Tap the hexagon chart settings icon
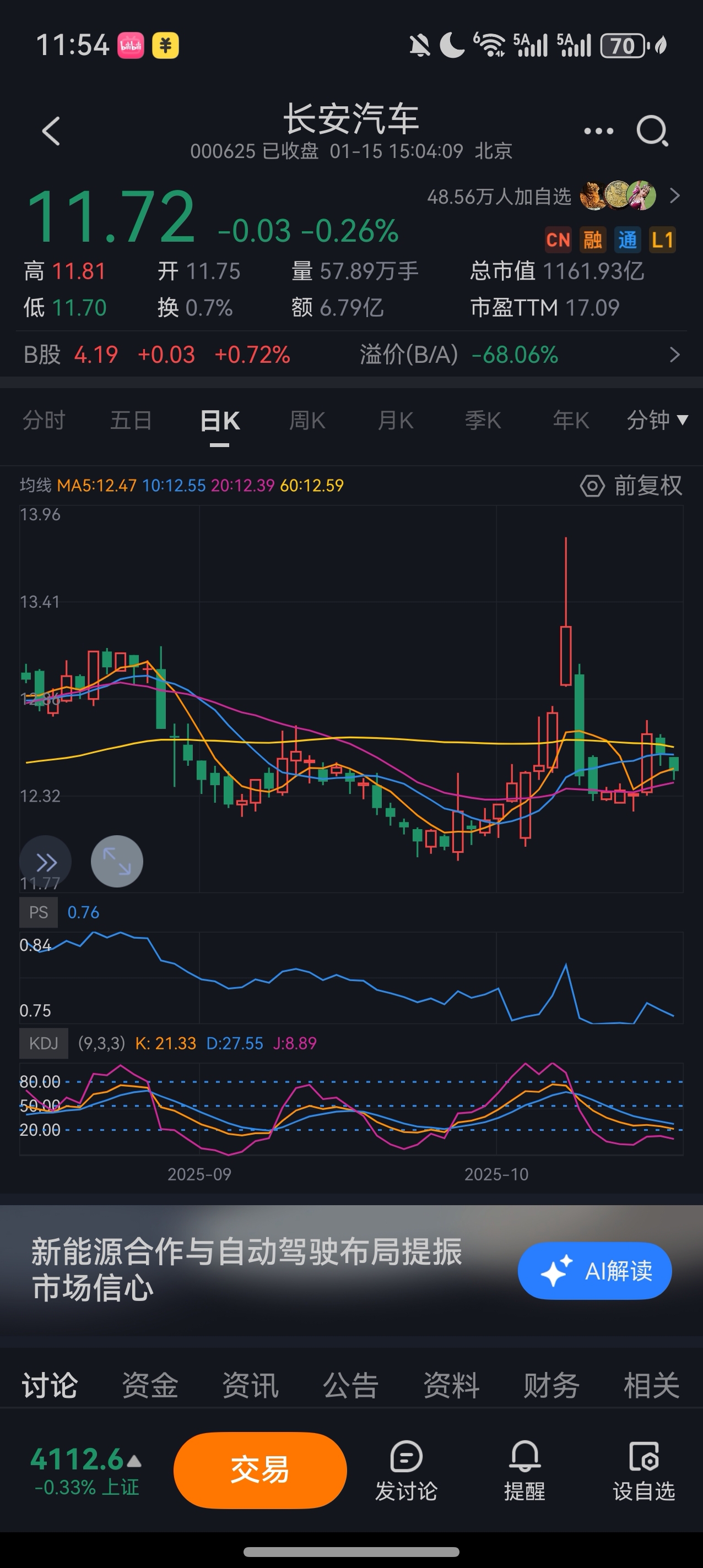Viewport: 703px width, 1568px height. (x=592, y=486)
